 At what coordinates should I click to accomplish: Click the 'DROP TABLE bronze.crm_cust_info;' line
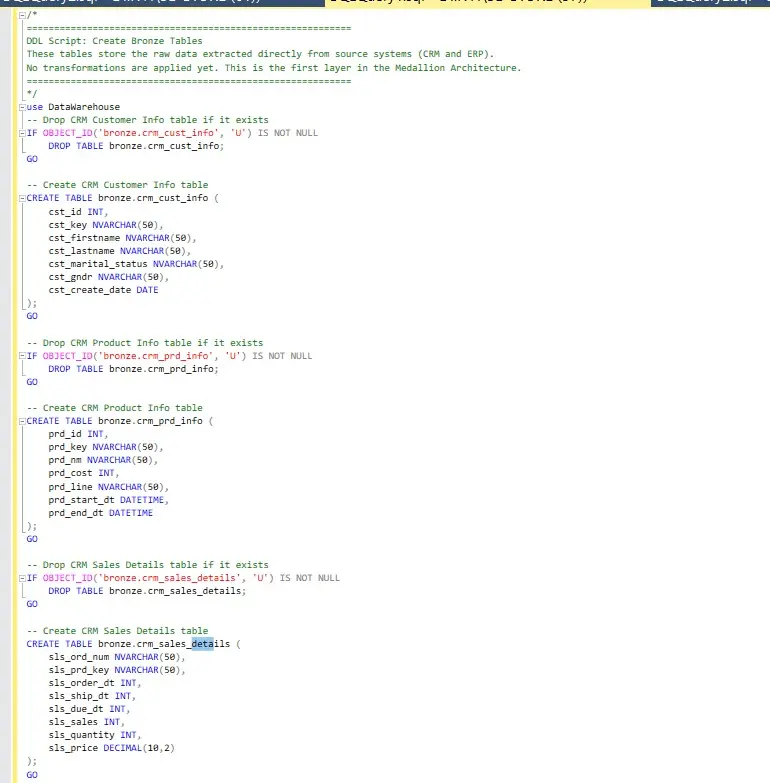tap(136, 146)
